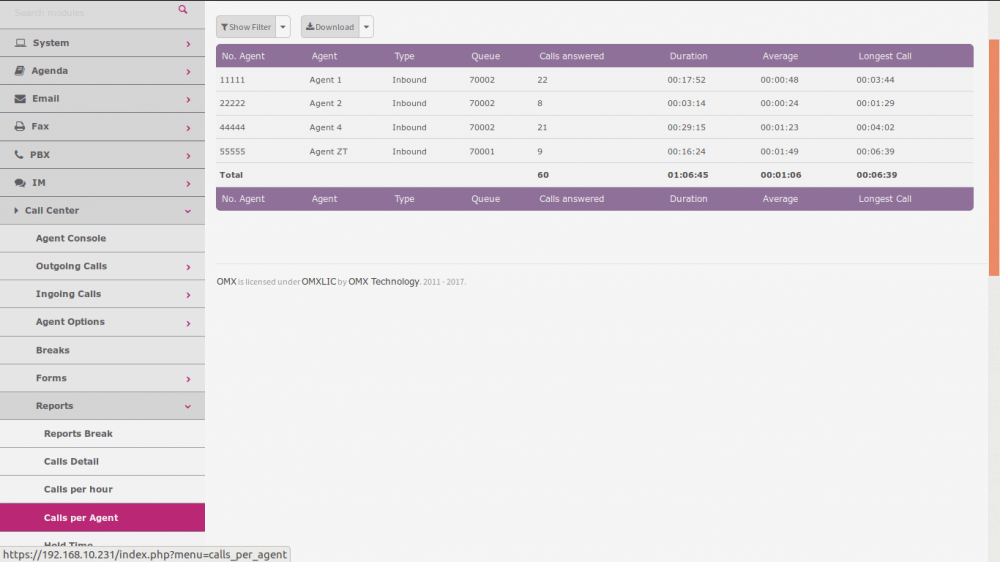1000x562 pixels.
Task: Open Calls per hour report
Action: (78, 489)
